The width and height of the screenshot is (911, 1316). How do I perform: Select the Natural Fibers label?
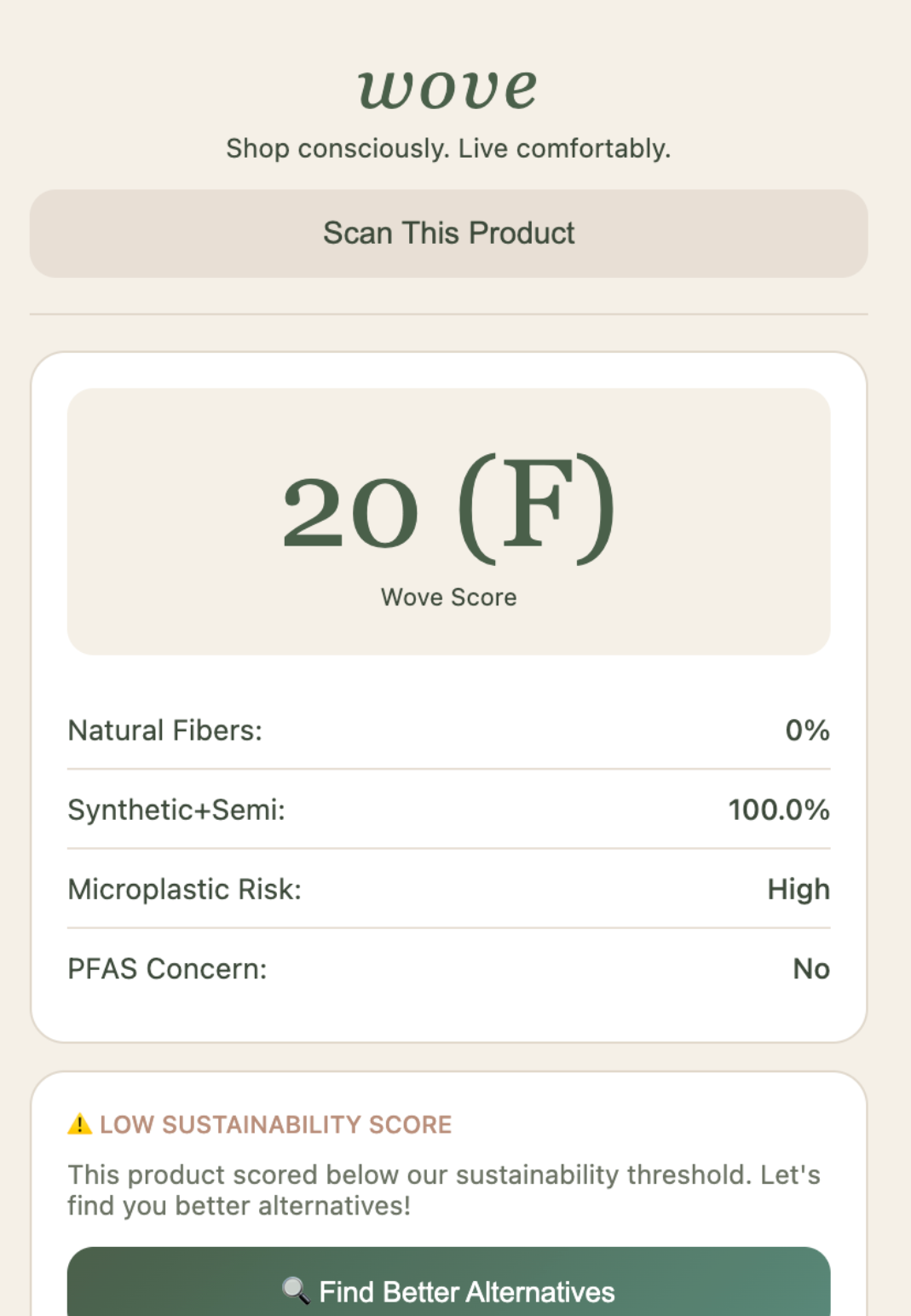[x=165, y=730]
